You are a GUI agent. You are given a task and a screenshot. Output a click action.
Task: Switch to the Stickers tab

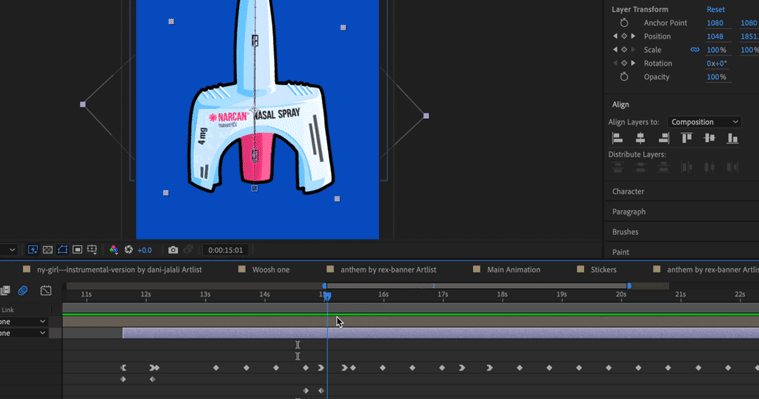tap(604, 270)
